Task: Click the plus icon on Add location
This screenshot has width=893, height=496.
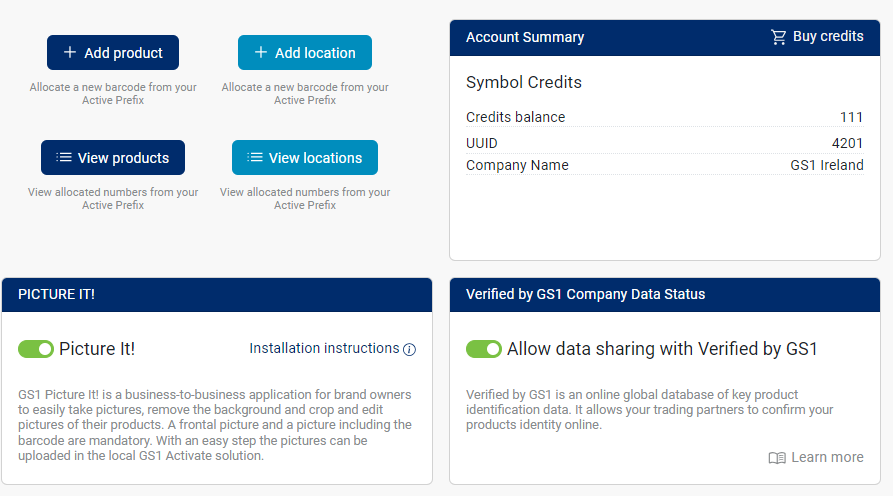Action: tap(260, 52)
